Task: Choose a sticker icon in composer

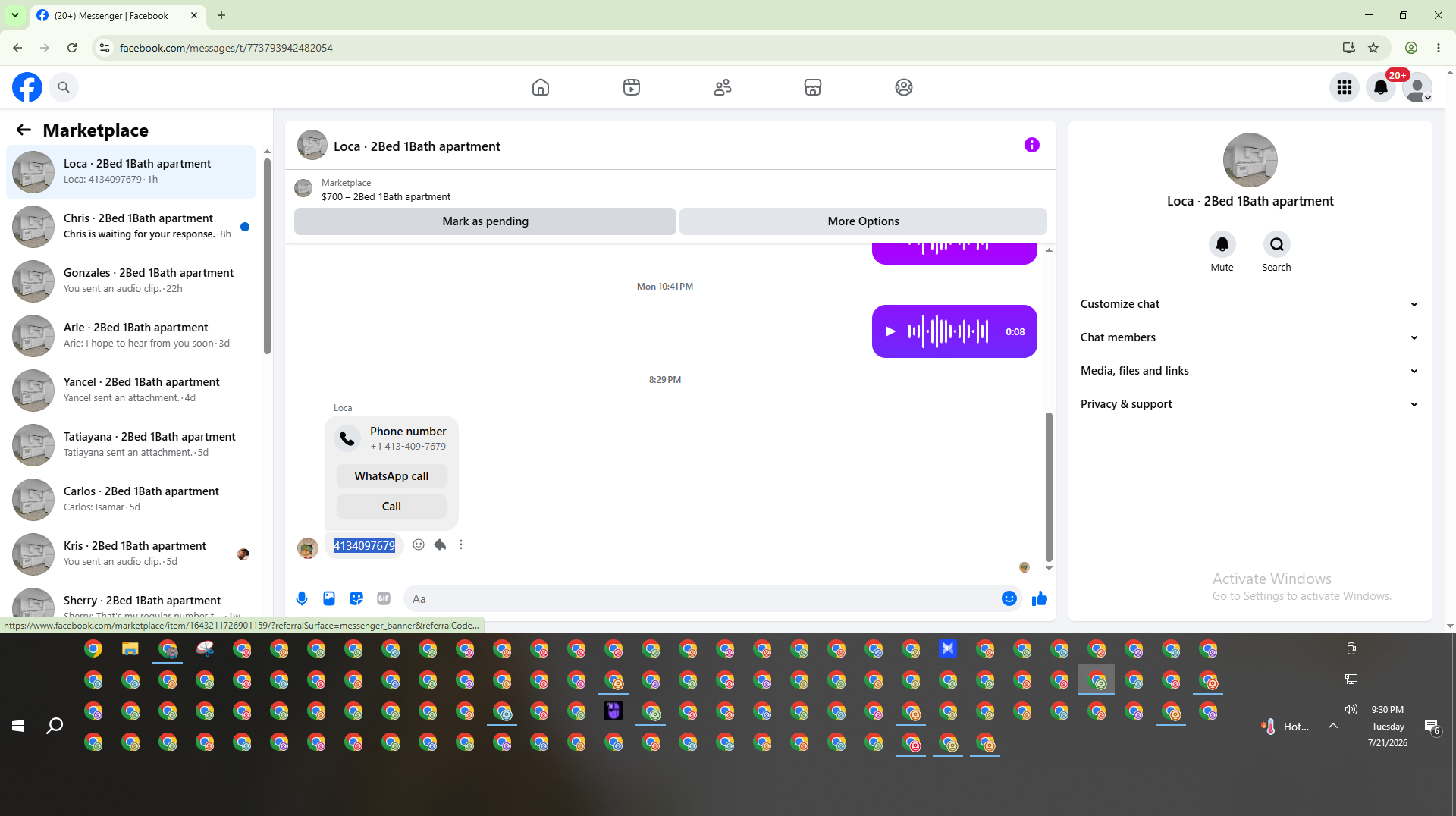Action: point(356,598)
